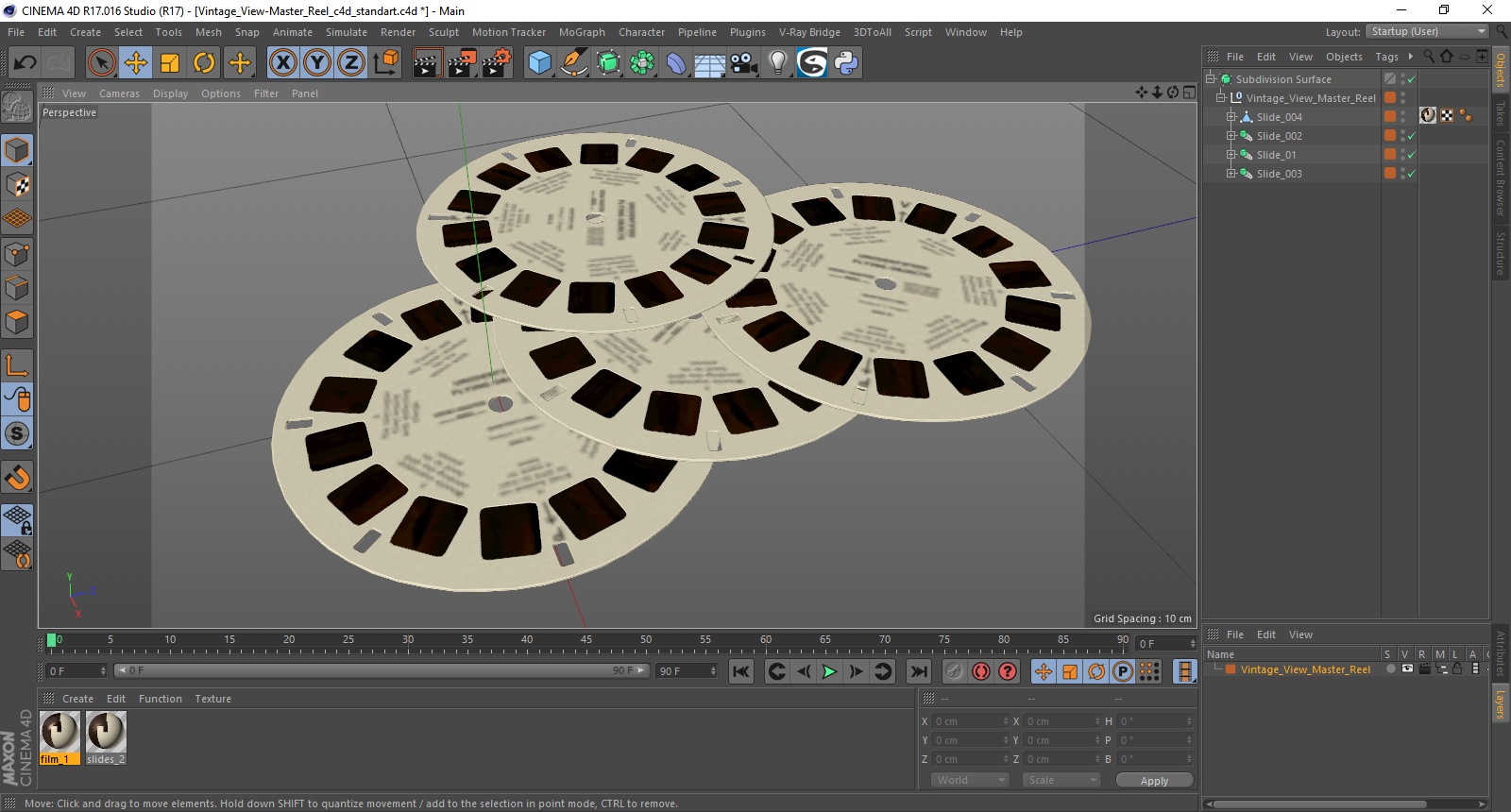Viewport: 1511px width, 812px height.
Task: Open the Array modeling objects icon
Action: click(x=642, y=63)
